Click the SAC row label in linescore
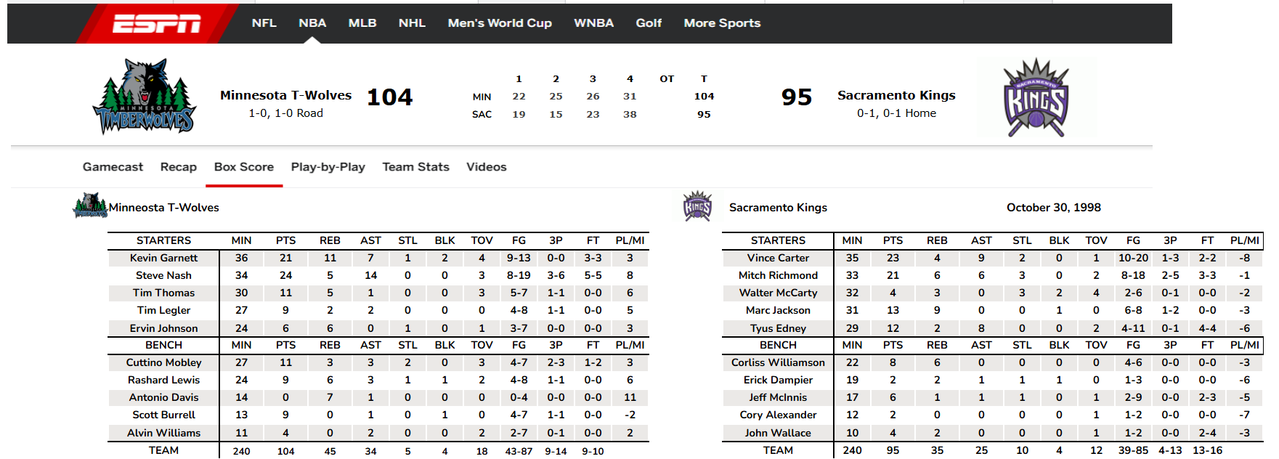The height and width of the screenshot is (459, 1279). coord(482,114)
